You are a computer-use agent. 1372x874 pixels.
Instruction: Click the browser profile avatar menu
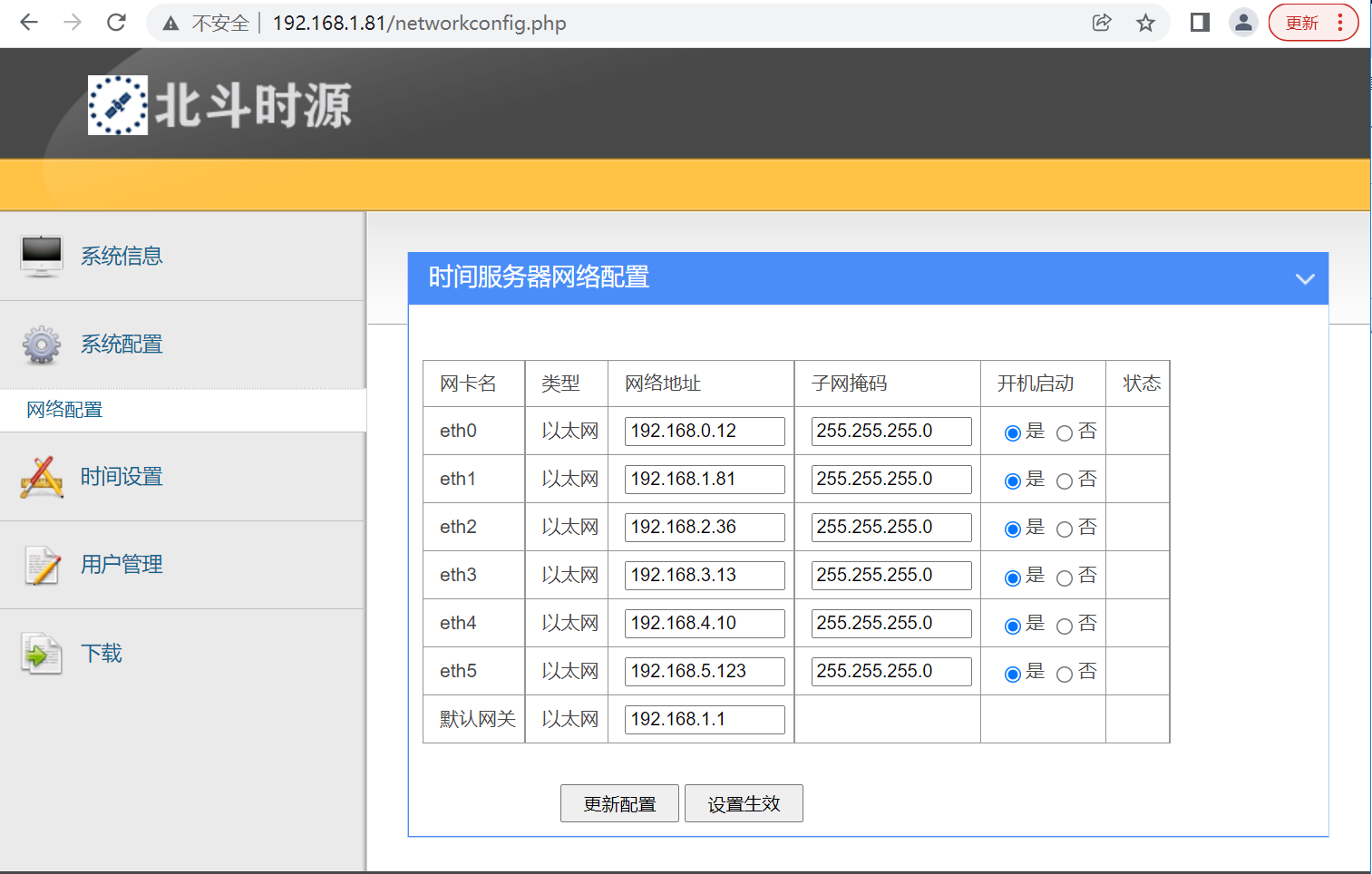1243,23
